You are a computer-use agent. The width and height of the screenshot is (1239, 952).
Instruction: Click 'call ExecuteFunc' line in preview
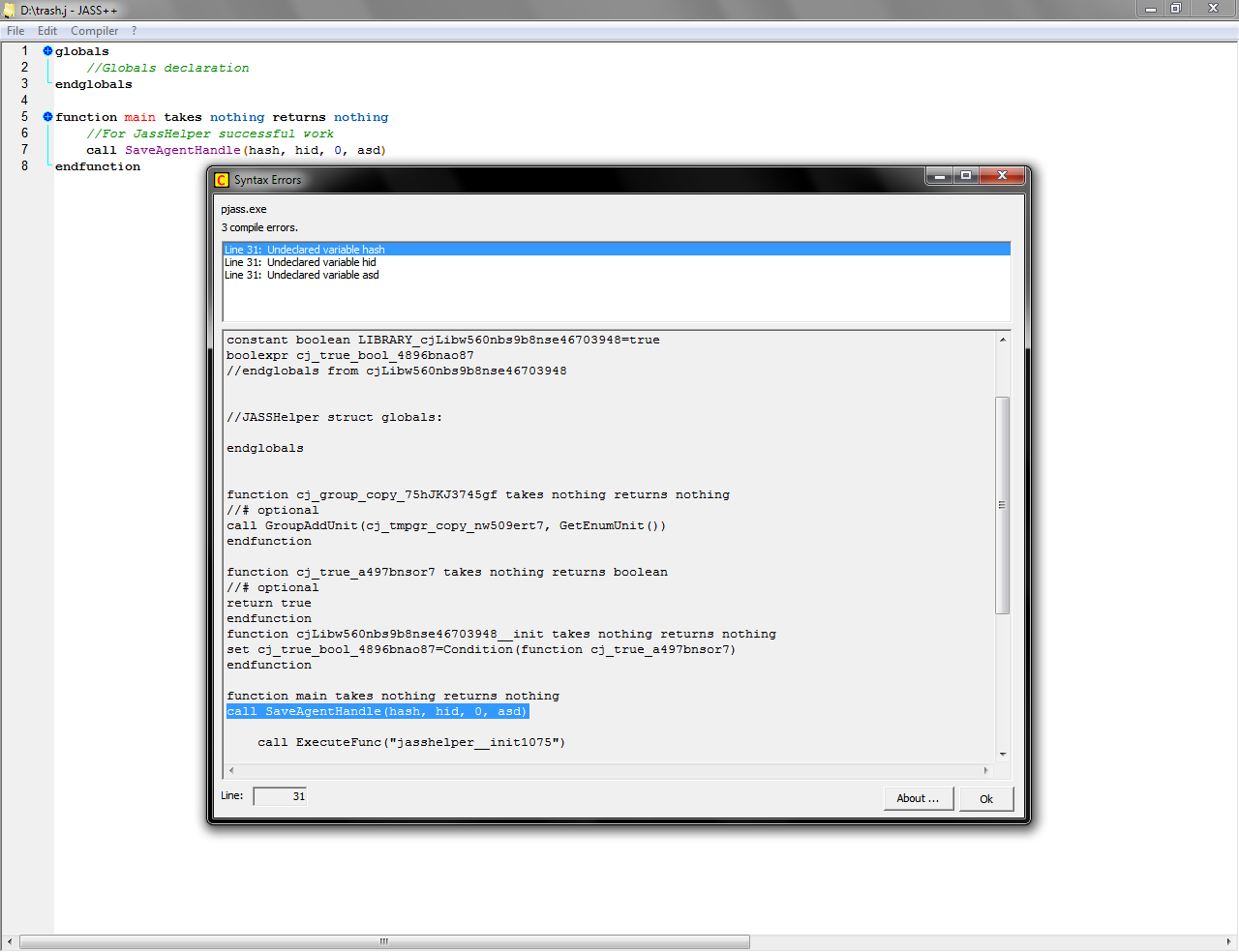pos(411,742)
